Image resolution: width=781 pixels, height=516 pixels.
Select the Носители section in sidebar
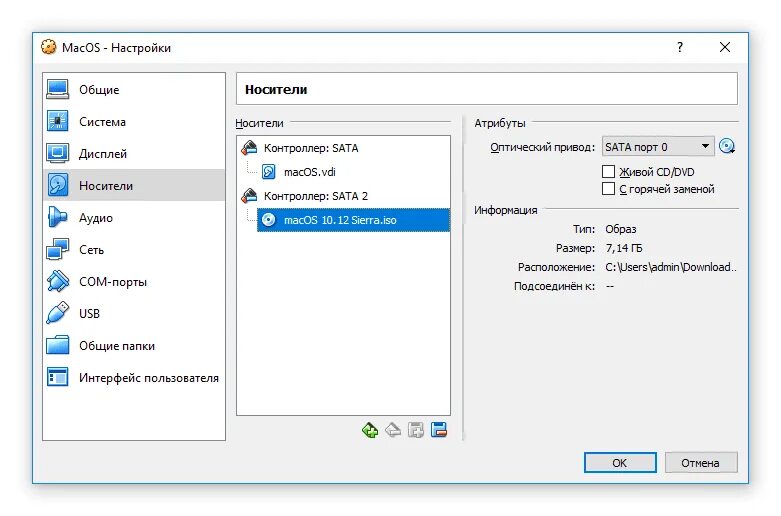point(133,185)
